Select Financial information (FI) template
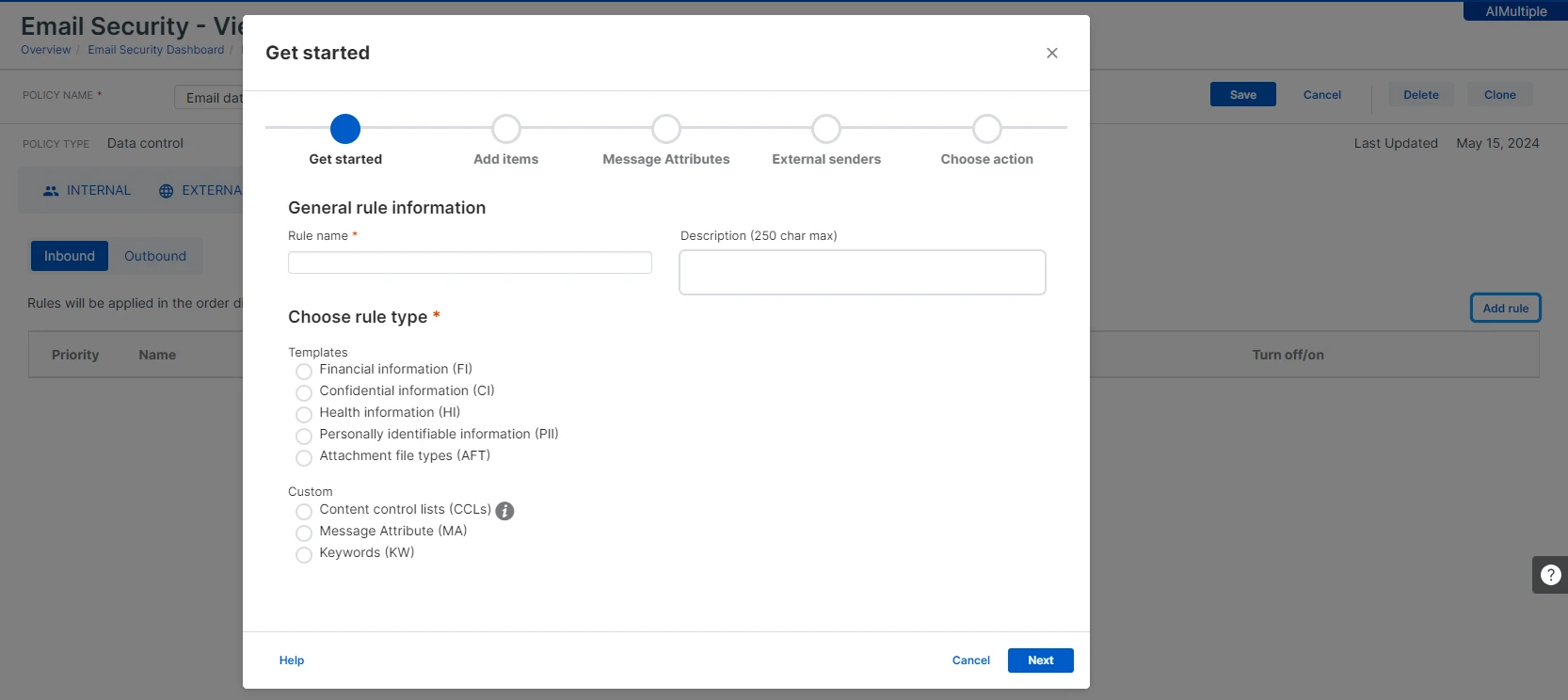 tap(304, 371)
